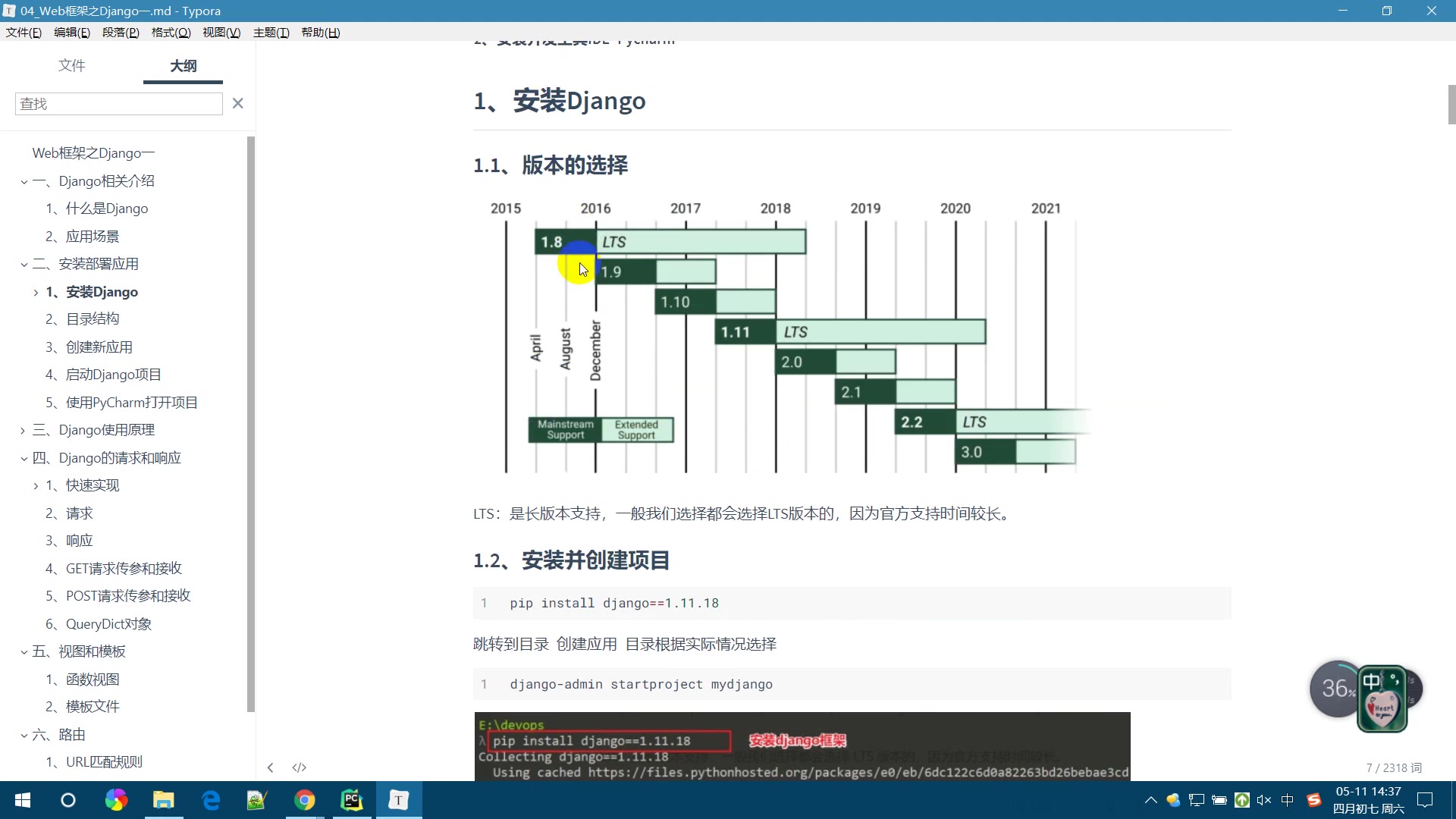Open the 格式(O) menu
Screen dimensions: 1456x819
coord(171,33)
